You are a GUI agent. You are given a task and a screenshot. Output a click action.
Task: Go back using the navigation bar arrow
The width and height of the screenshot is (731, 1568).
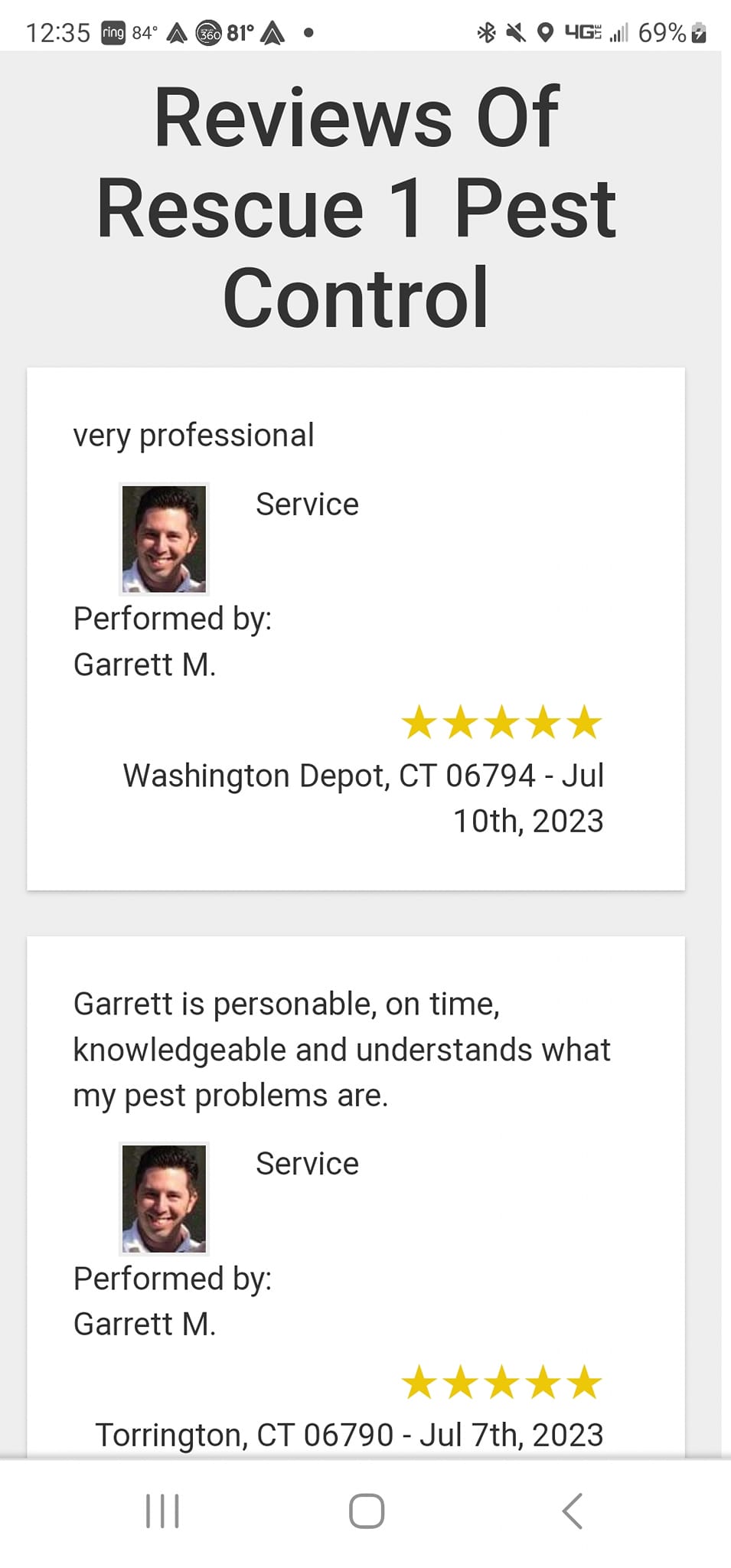click(573, 1511)
